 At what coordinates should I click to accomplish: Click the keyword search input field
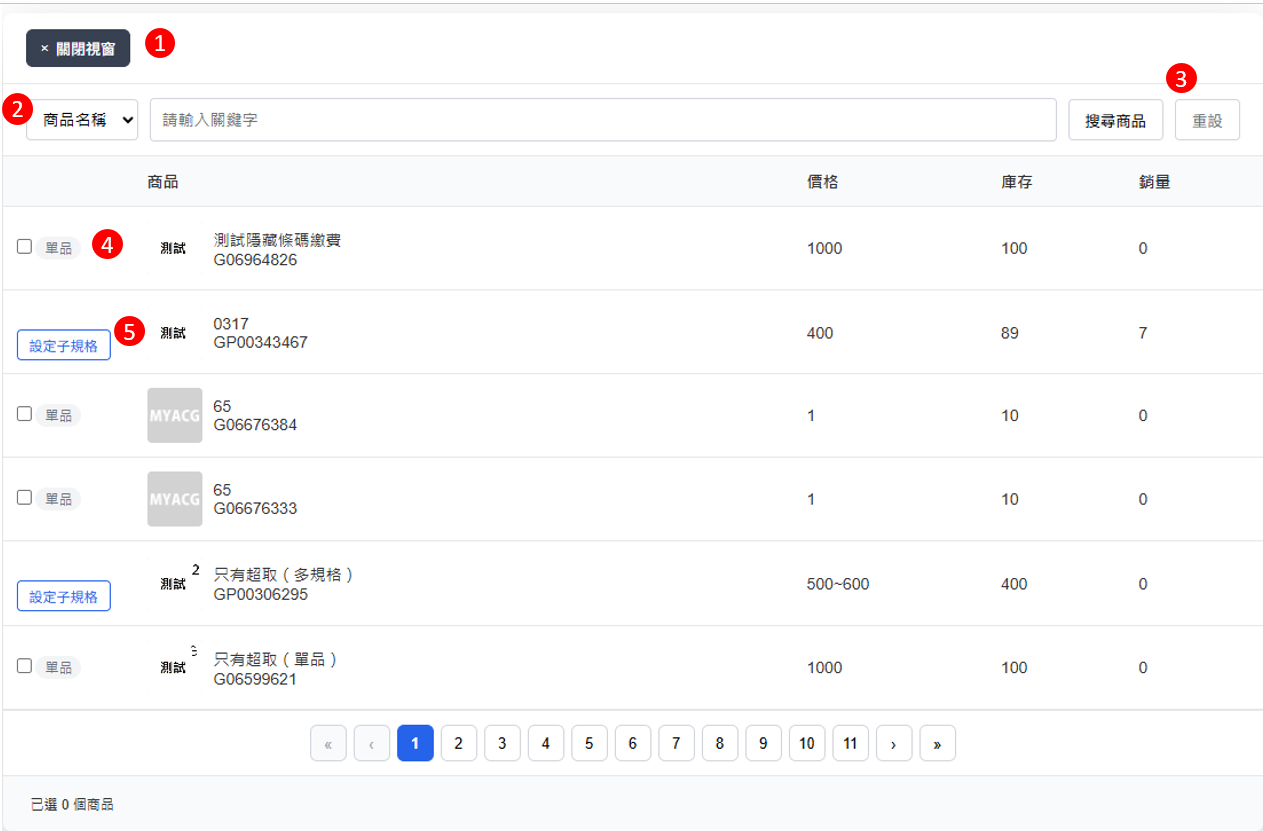coord(602,120)
